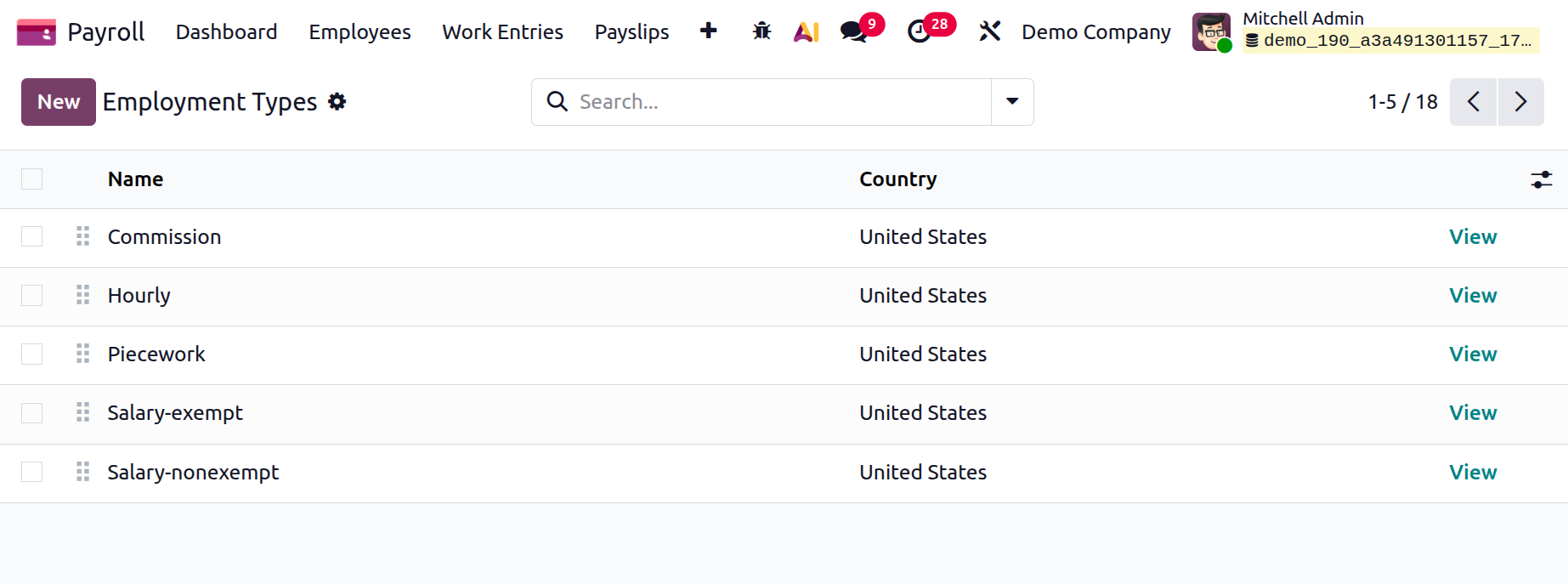This screenshot has width=1568, height=584.
Task: Click the Payroll app logo icon
Action: [x=36, y=32]
